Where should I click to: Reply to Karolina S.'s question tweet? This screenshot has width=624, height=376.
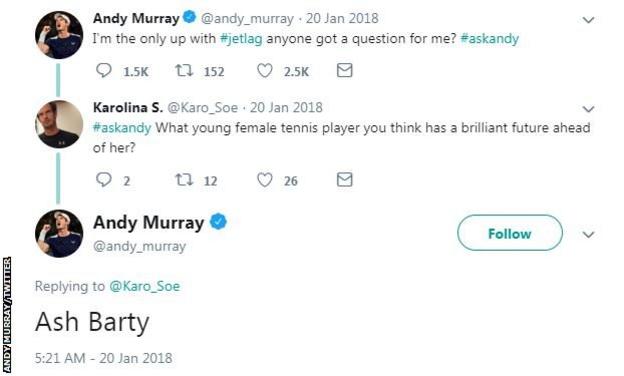[104, 180]
